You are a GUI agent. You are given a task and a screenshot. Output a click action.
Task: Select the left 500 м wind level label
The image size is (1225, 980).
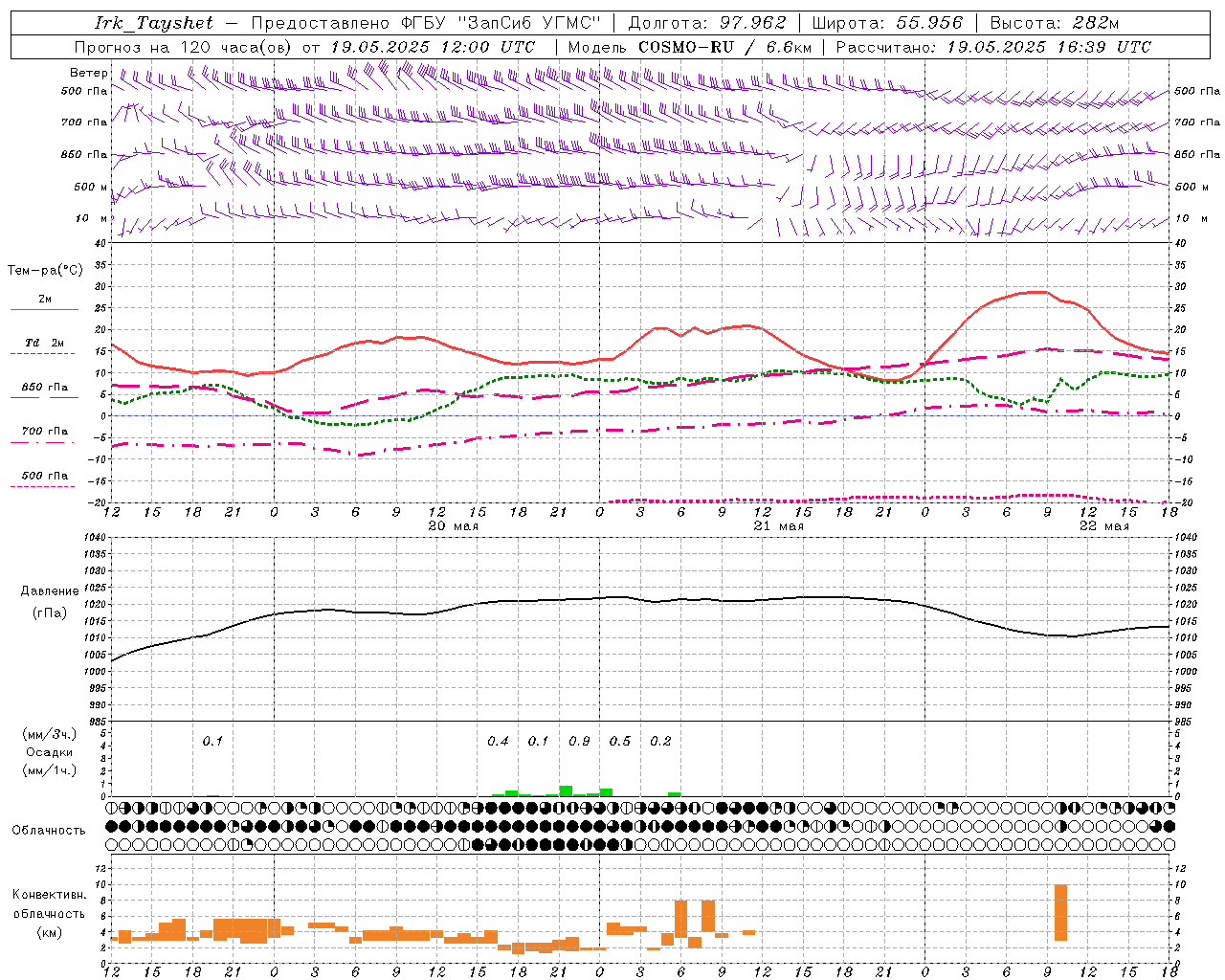click(x=91, y=187)
